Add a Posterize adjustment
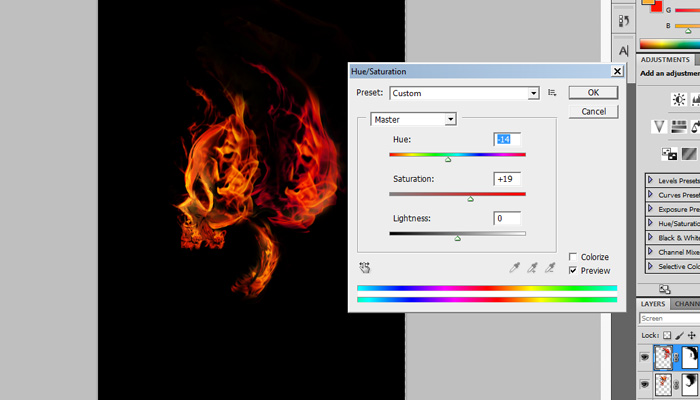Screen dimensions: 700x400 point(689,154)
